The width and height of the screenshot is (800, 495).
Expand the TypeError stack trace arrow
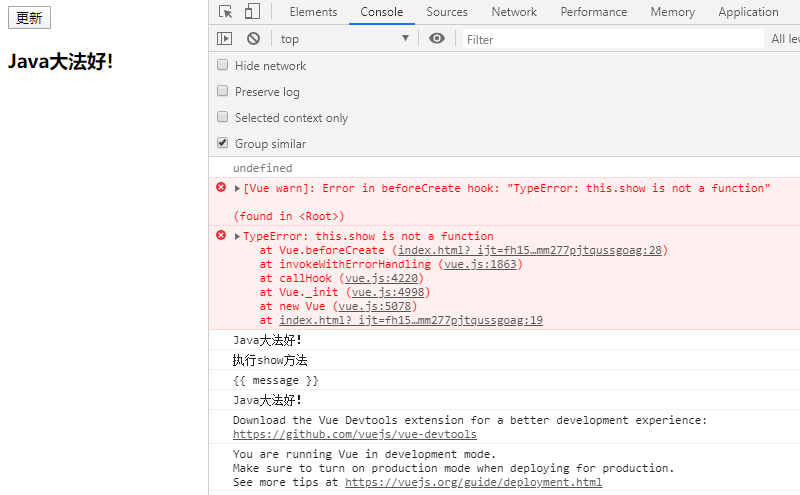(237, 237)
